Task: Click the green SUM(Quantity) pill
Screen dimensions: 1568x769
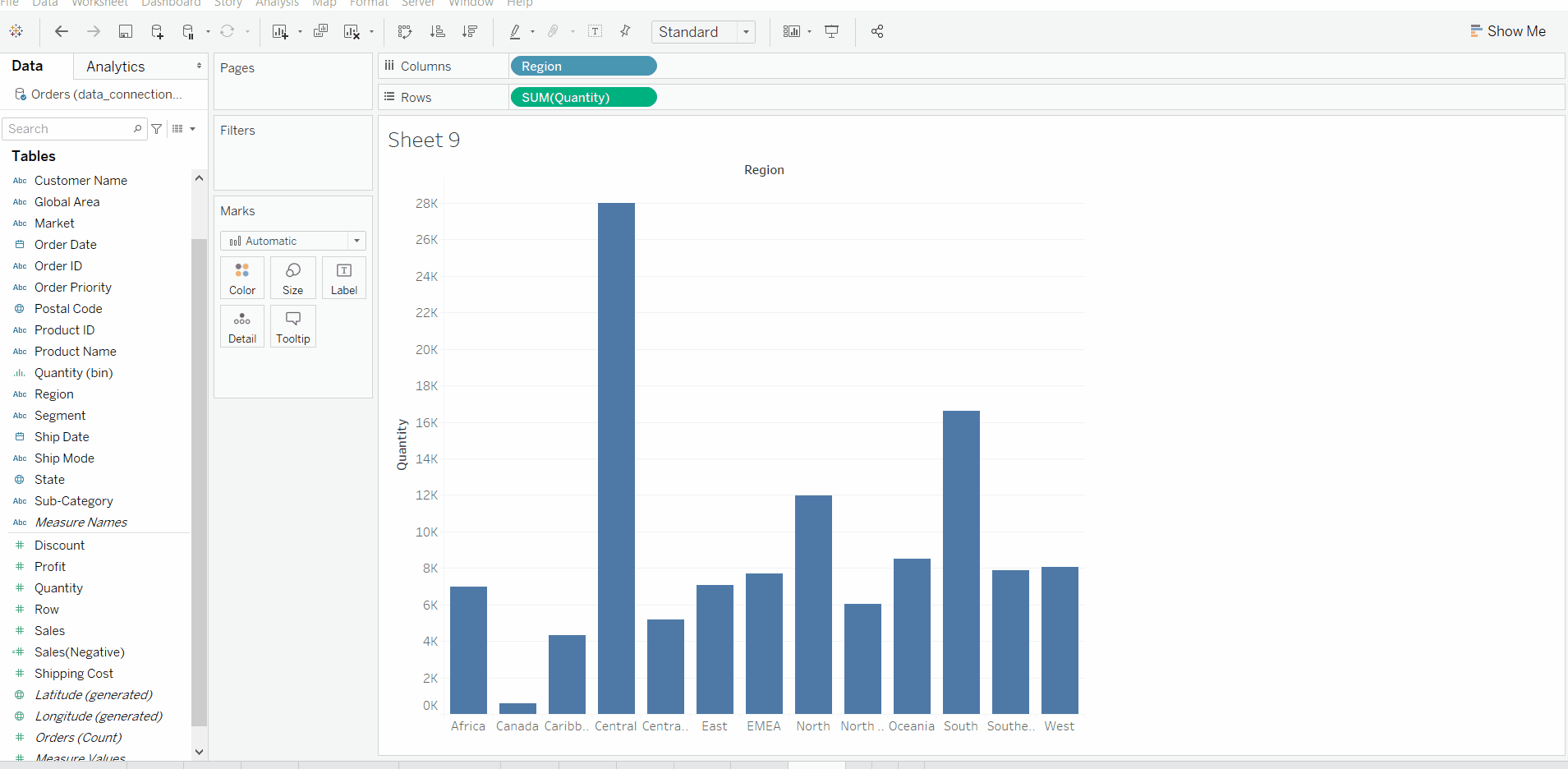Action: pos(582,97)
